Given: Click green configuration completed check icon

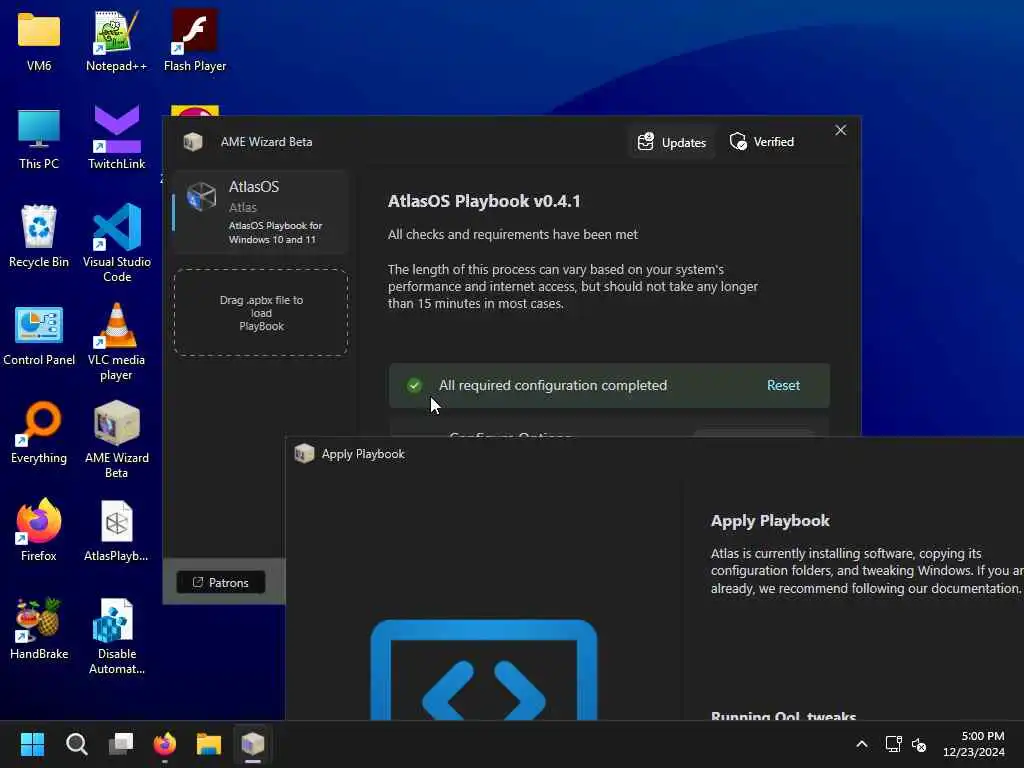Looking at the screenshot, I should coord(414,385).
